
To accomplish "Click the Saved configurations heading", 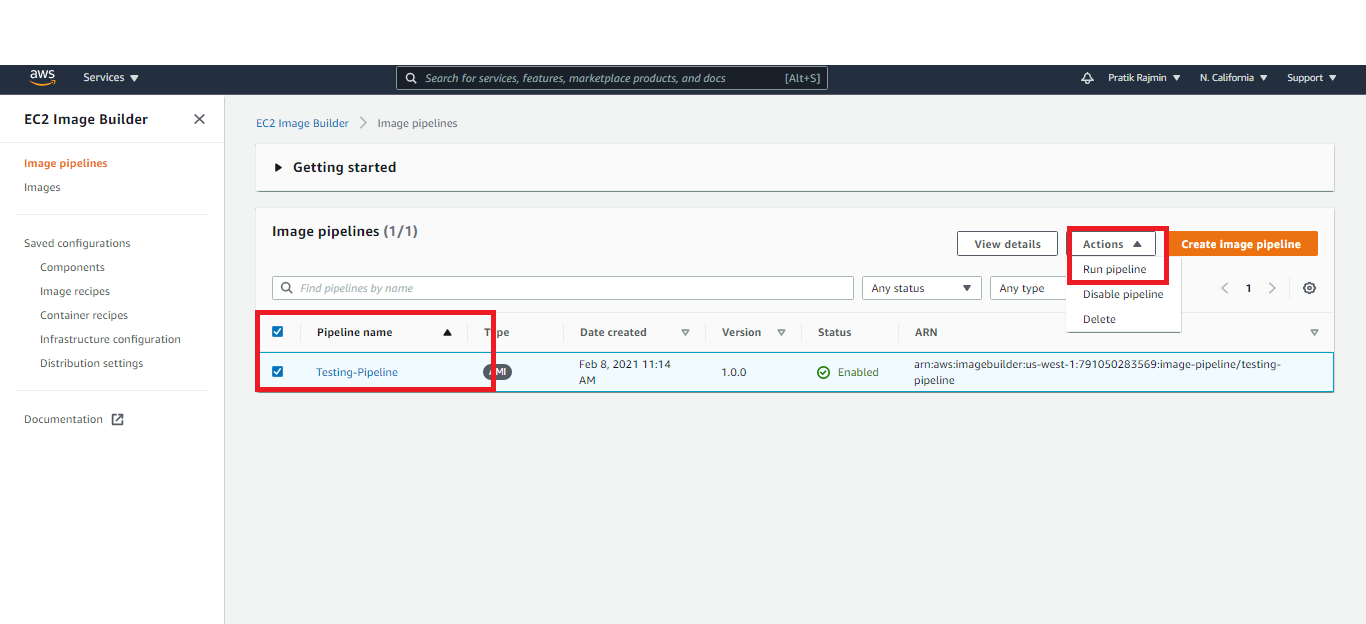I will pyautogui.click(x=77, y=243).
